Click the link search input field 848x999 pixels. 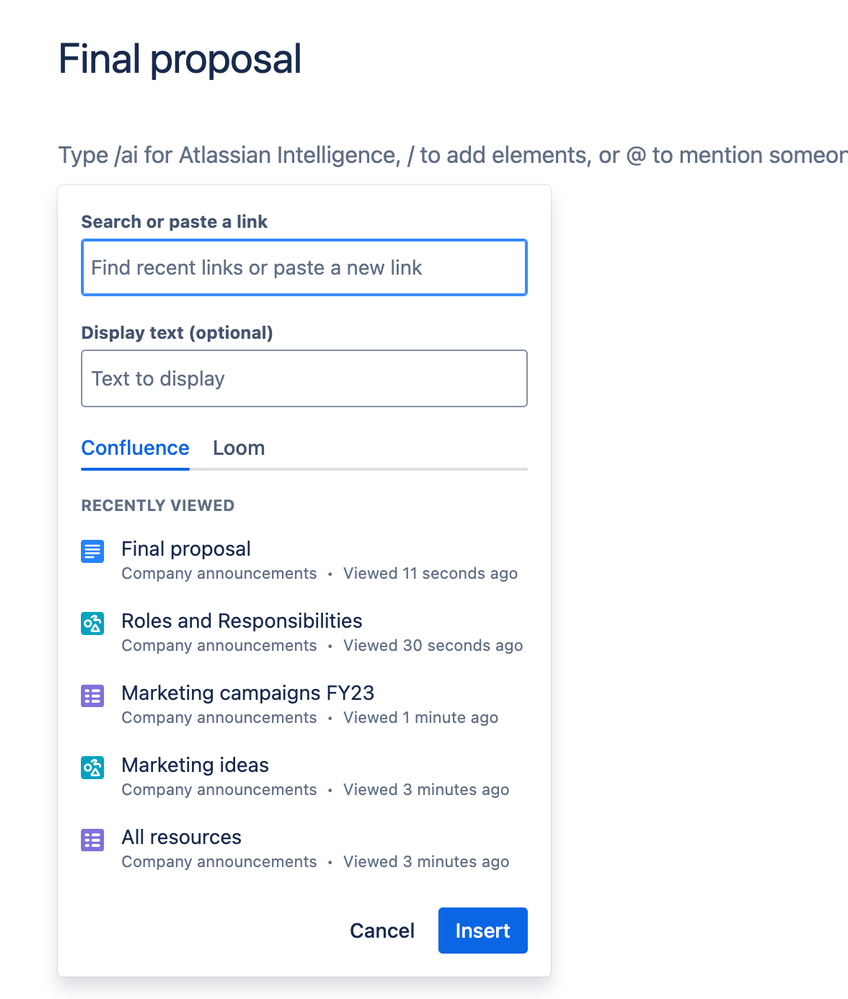pyautogui.click(x=304, y=267)
